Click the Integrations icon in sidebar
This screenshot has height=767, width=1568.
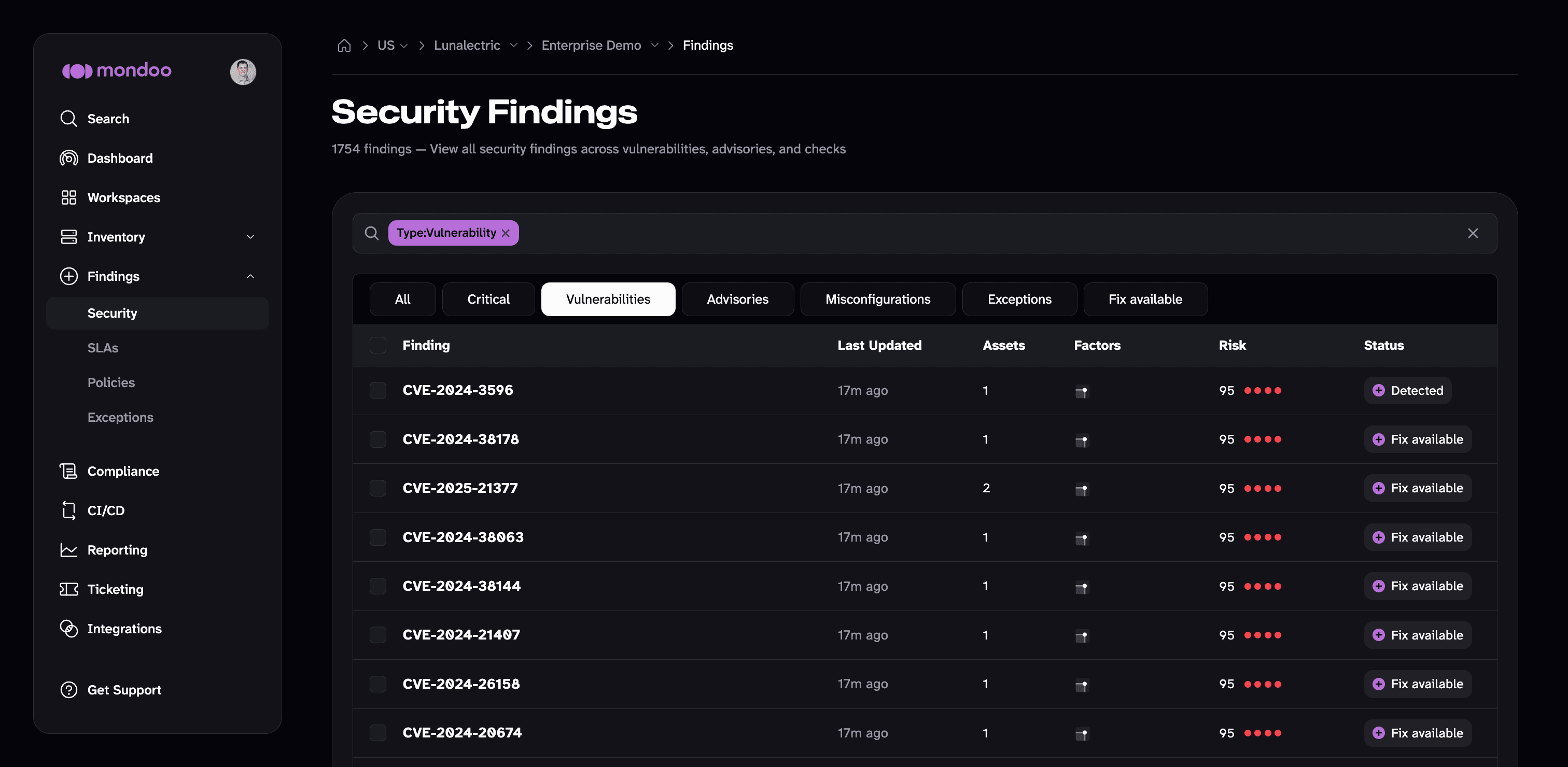69,628
